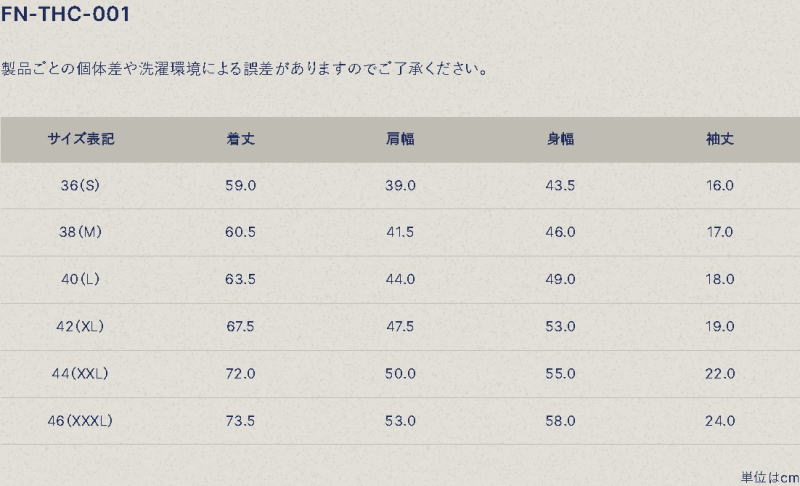The image size is (800, 486).
Task: Select the 着丈 column header
Action: coord(240,139)
